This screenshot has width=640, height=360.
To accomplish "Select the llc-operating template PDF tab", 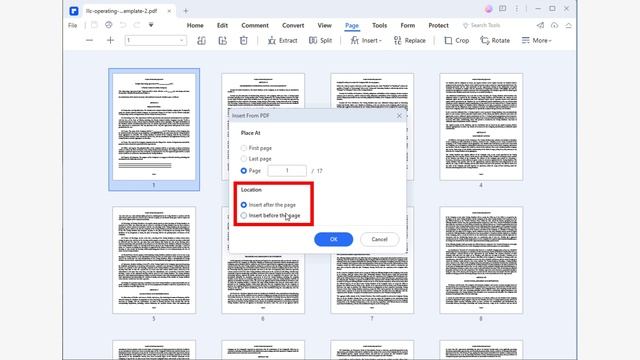I will tap(122, 11).
